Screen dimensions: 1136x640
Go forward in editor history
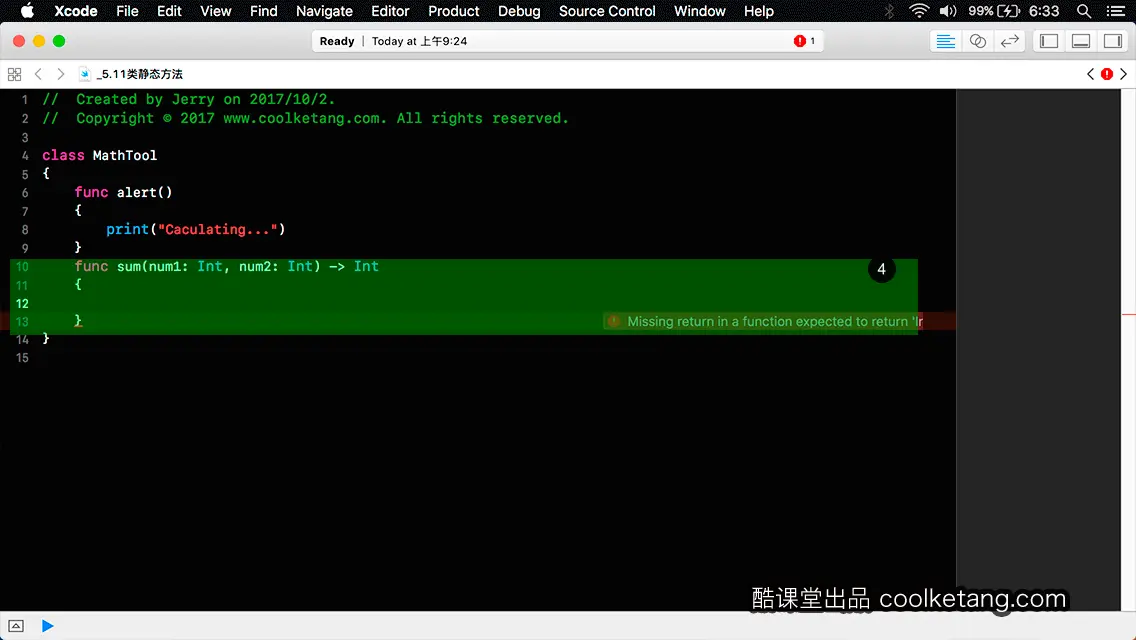point(61,74)
